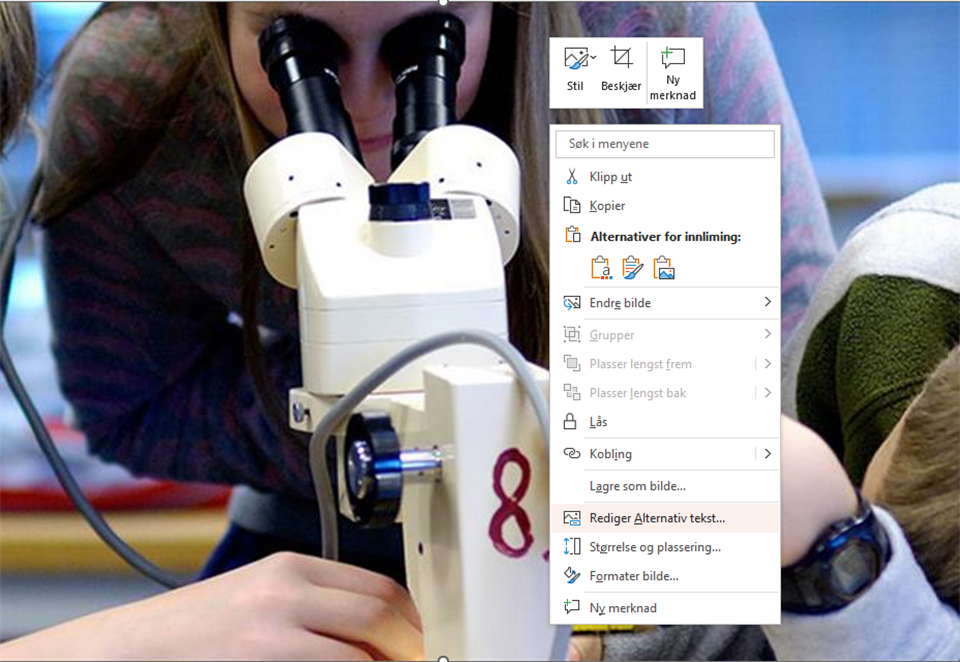The height and width of the screenshot is (662, 960).
Task: Select Rediger Alternativ tekst menu entry
Action: click(657, 518)
